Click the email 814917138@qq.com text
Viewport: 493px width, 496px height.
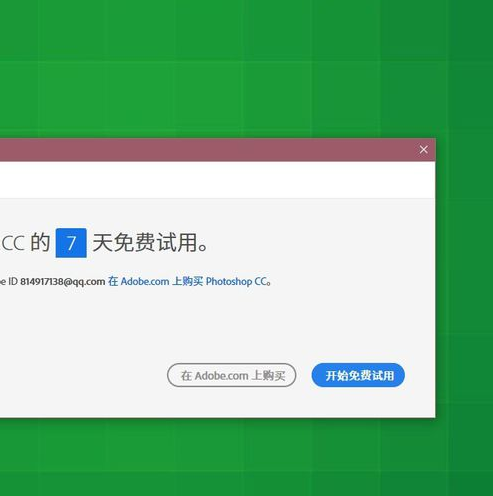pyautogui.click(x=63, y=282)
